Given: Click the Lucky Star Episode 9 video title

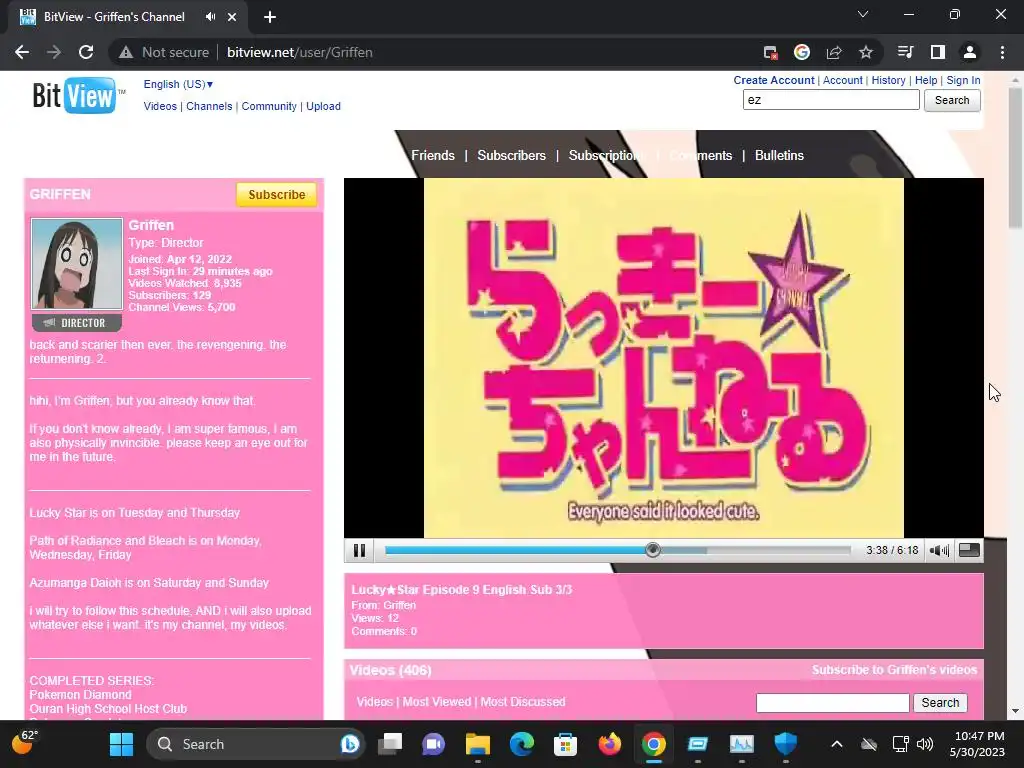Looking at the screenshot, I should [x=462, y=590].
